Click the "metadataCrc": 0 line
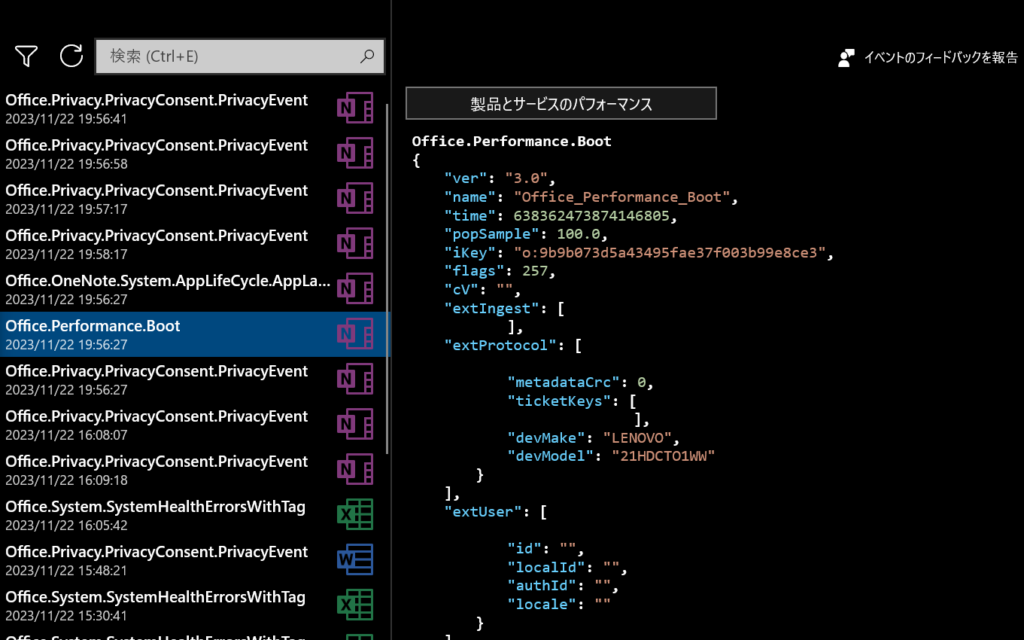1024x640 pixels. pos(580,382)
